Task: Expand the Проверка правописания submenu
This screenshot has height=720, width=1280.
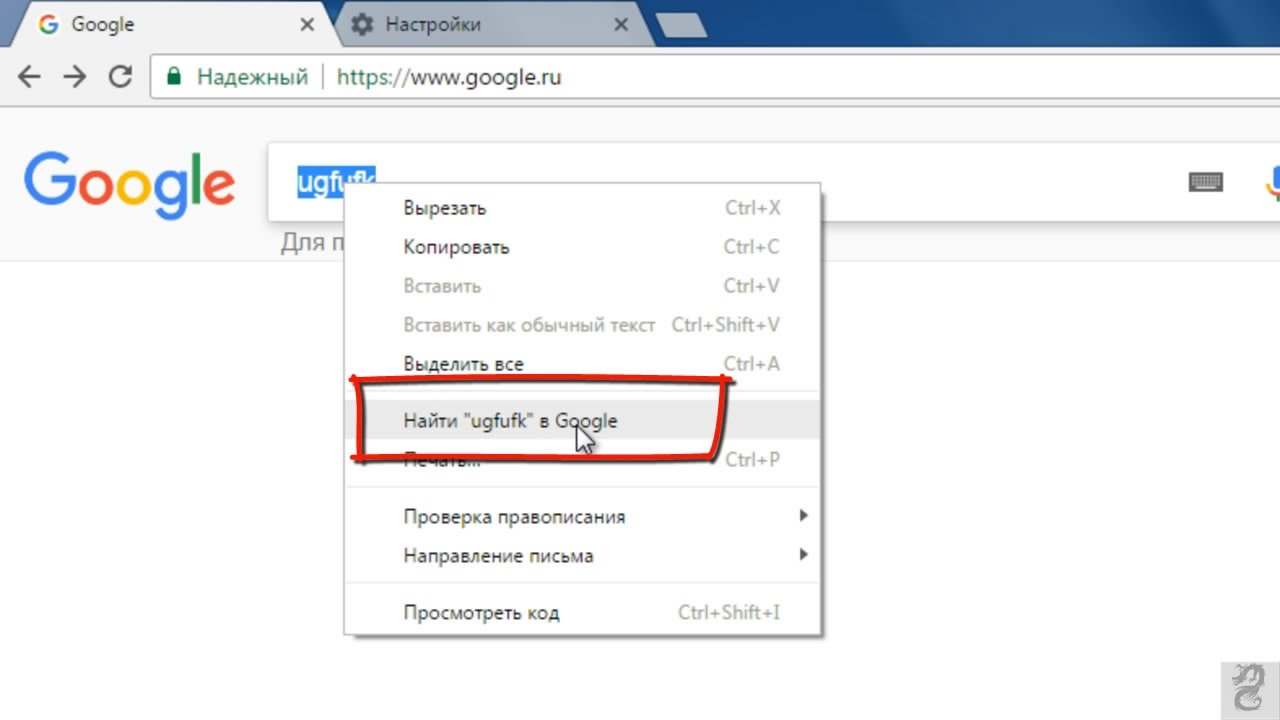Action: click(582, 517)
